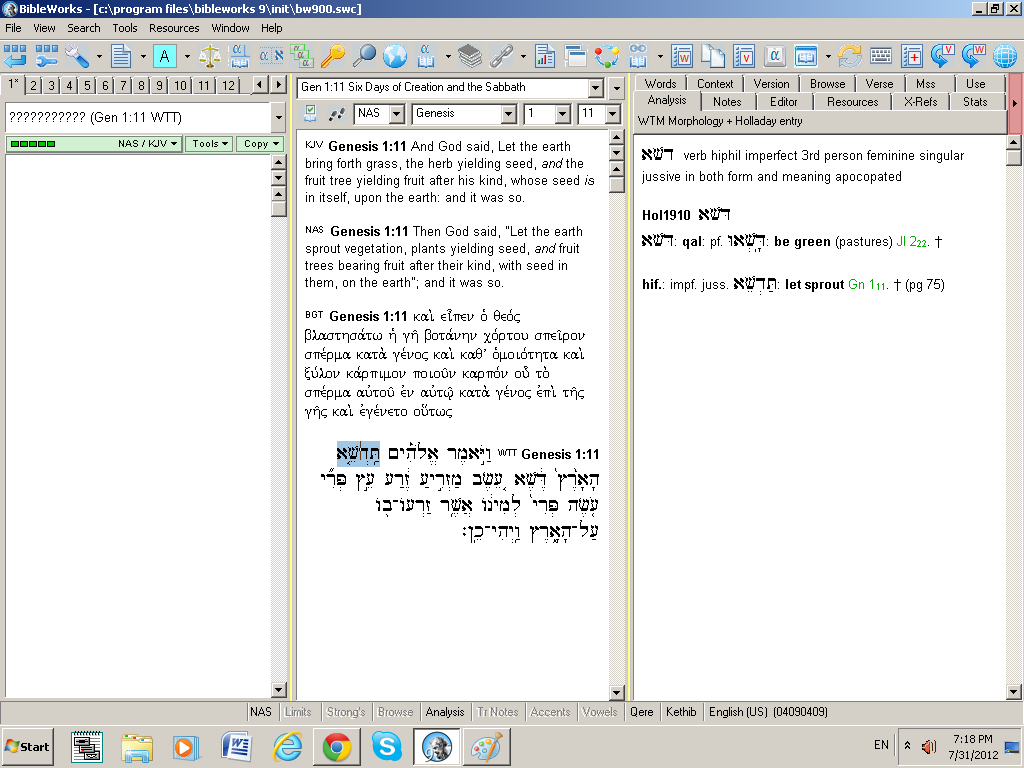
Task: Click the Jl 2:22 green reference link
Action: tap(911, 242)
